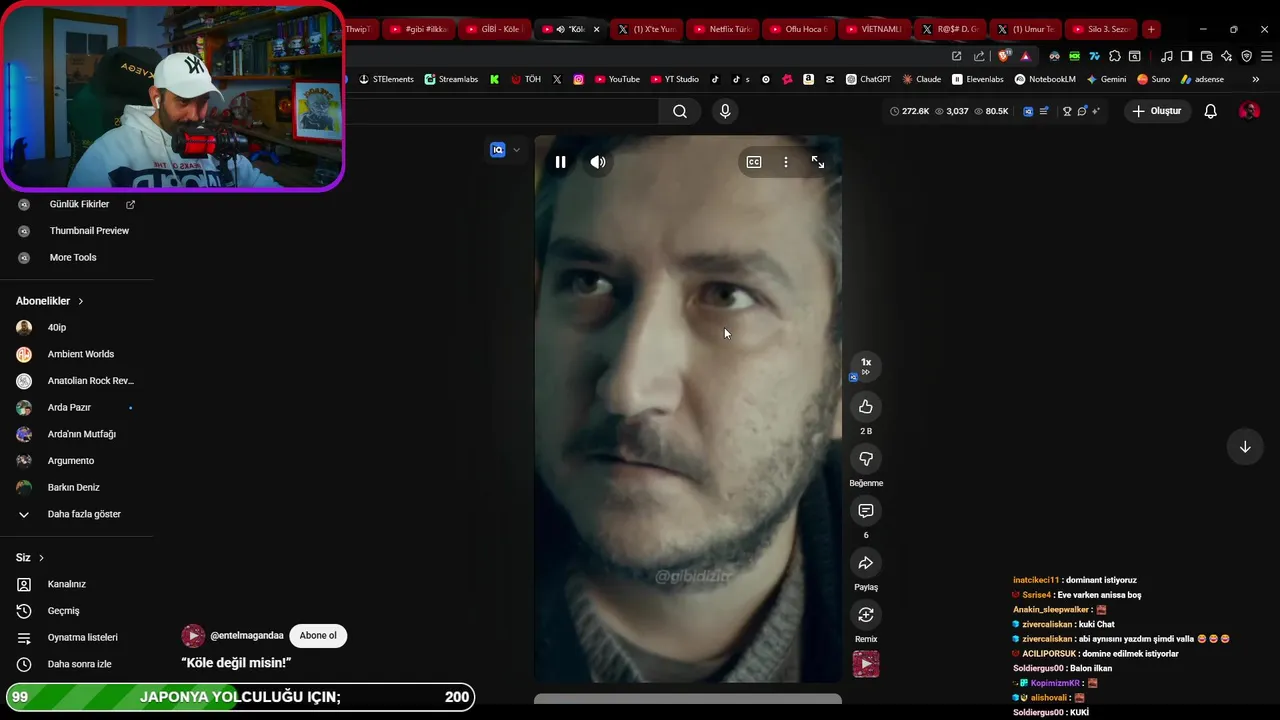Open the Instagram bookmark icon

coord(578,79)
